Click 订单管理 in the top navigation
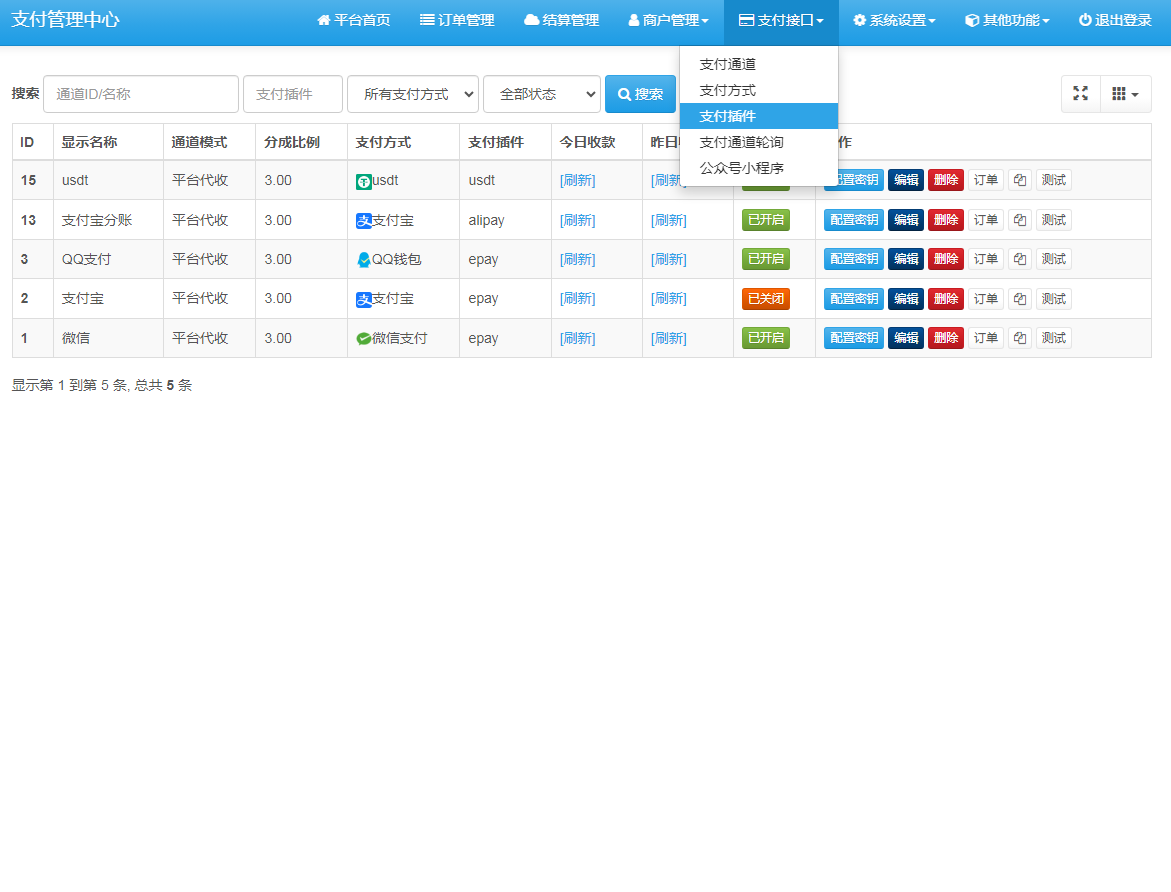1171x892 pixels. point(457,20)
